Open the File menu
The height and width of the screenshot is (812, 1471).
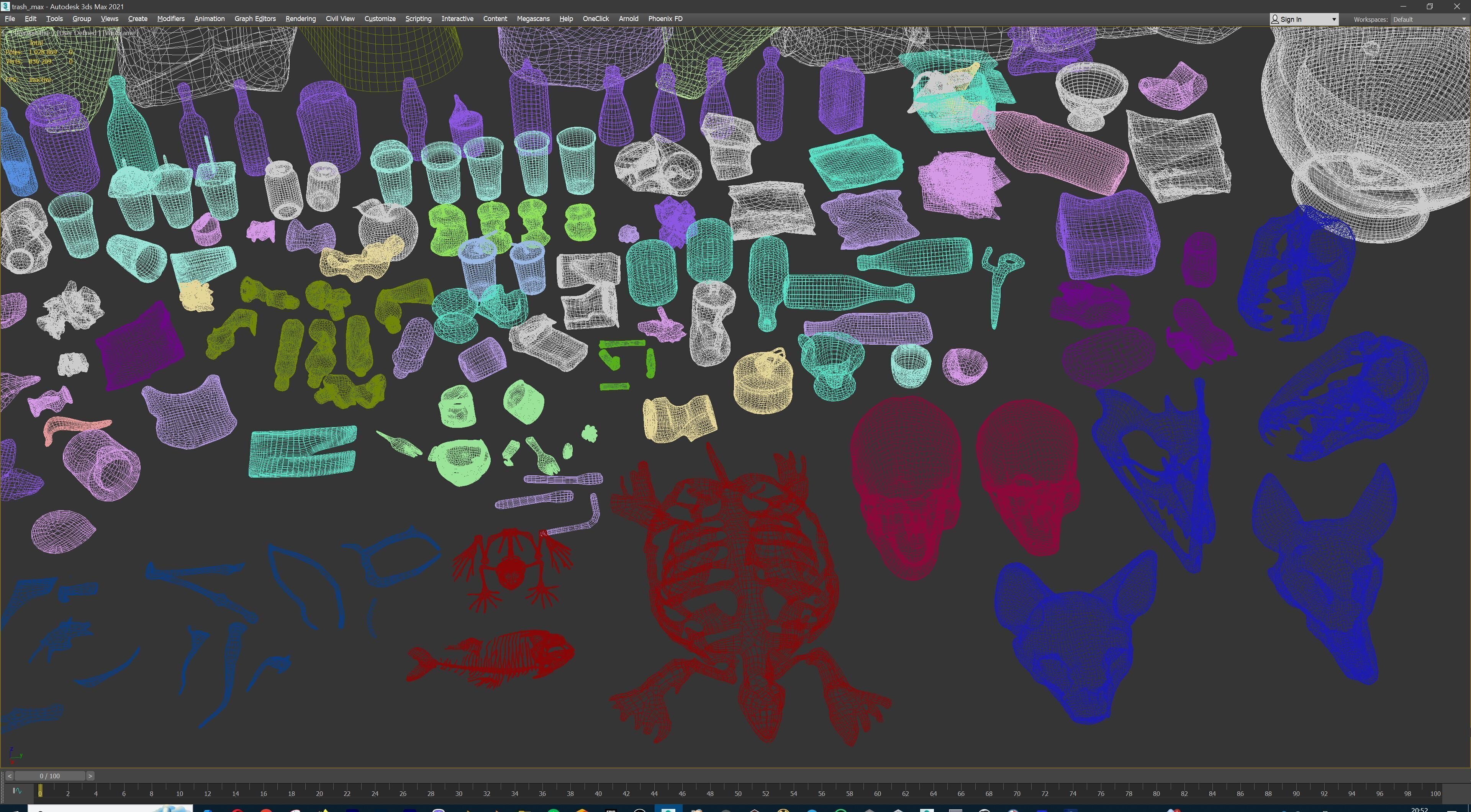(x=10, y=19)
